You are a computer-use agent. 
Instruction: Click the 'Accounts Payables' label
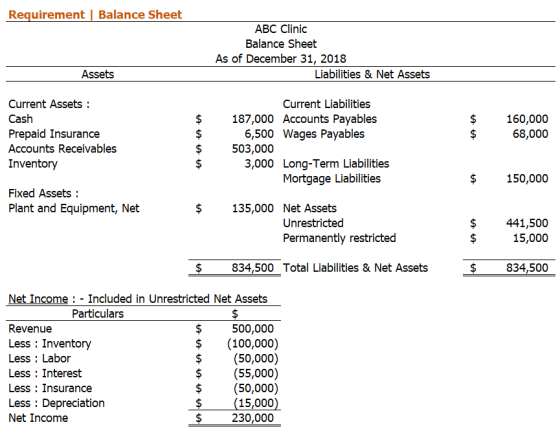(330, 119)
